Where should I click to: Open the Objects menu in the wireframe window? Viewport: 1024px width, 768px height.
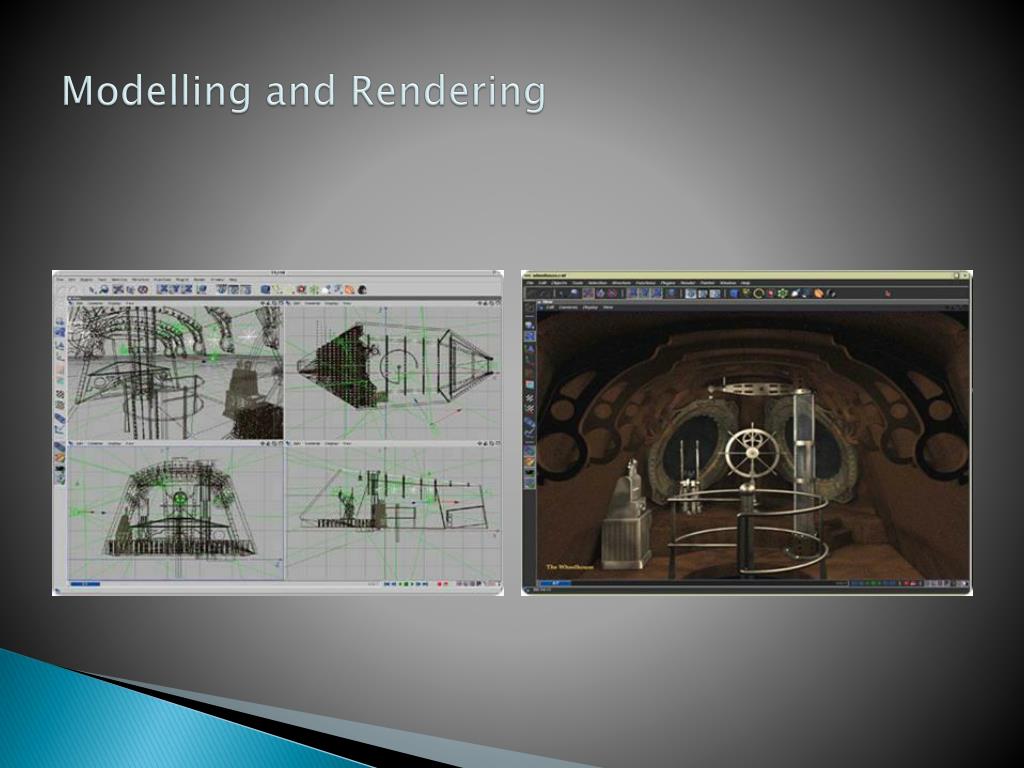click(87, 280)
